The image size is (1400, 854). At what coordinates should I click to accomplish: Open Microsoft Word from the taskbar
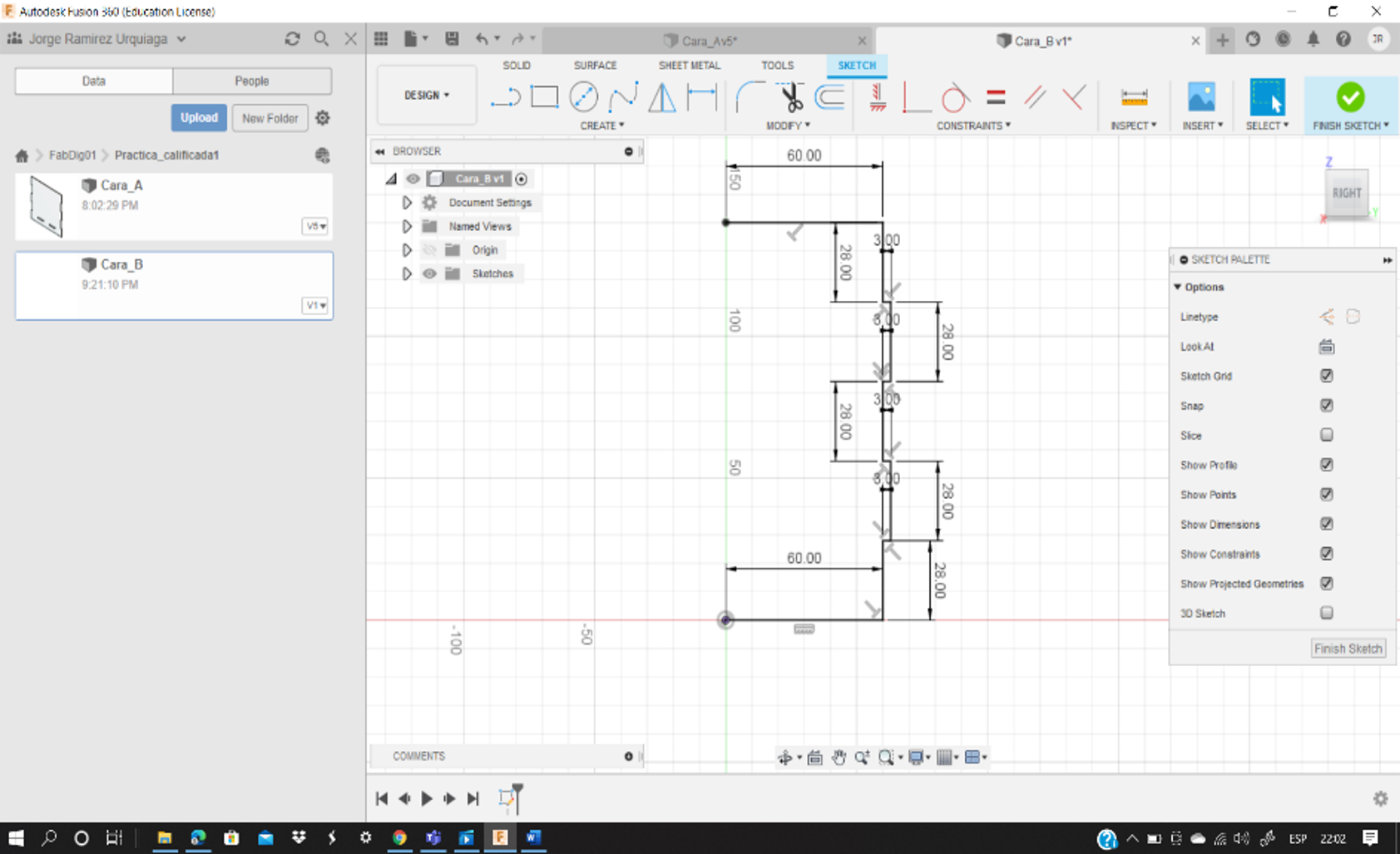point(533,837)
